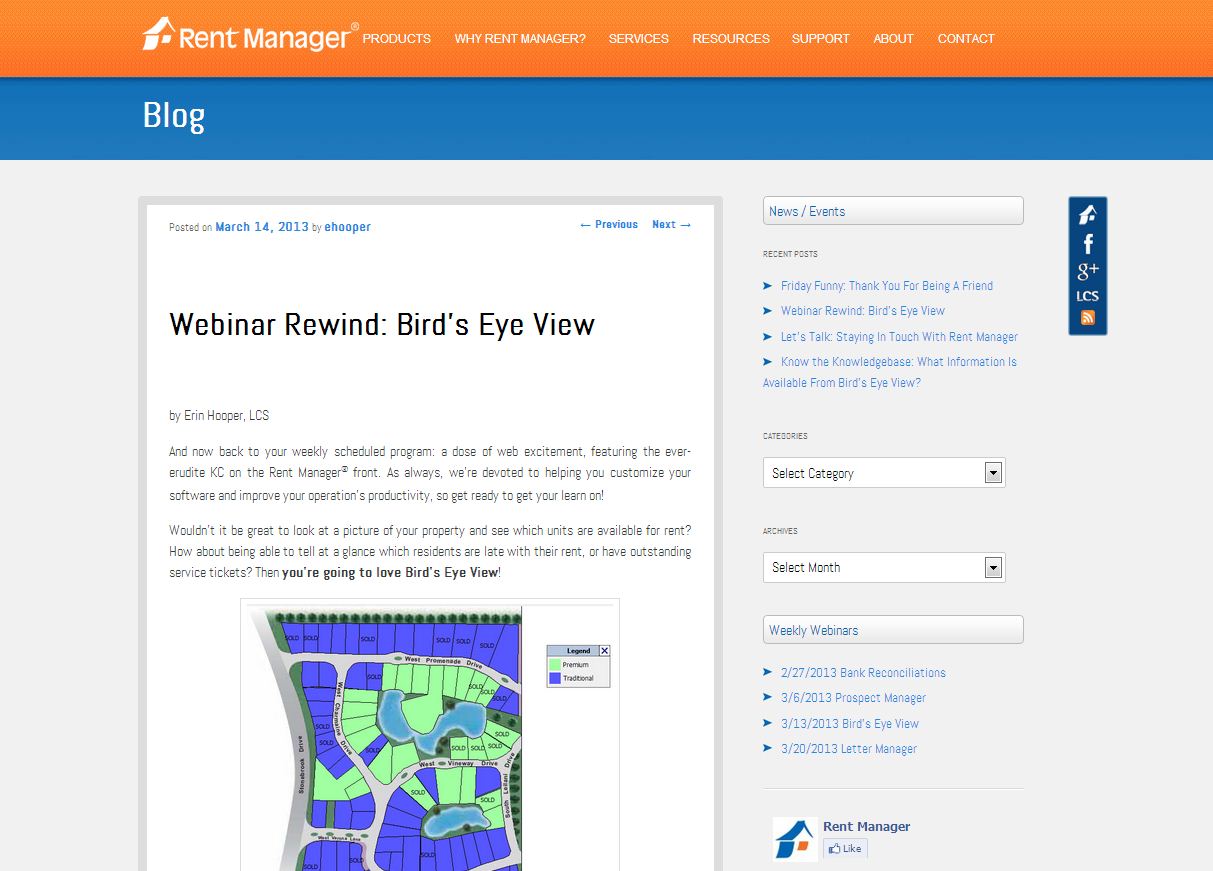
Task: Open the PRODUCTS menu
Action: 396,39
